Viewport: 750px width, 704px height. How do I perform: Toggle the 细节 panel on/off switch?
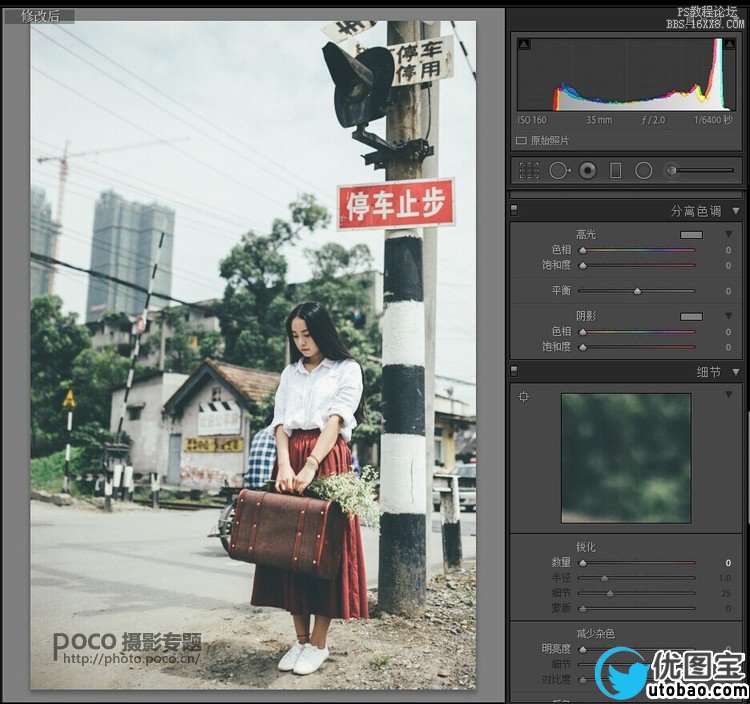pyautogui.click(x=515, y=371)
